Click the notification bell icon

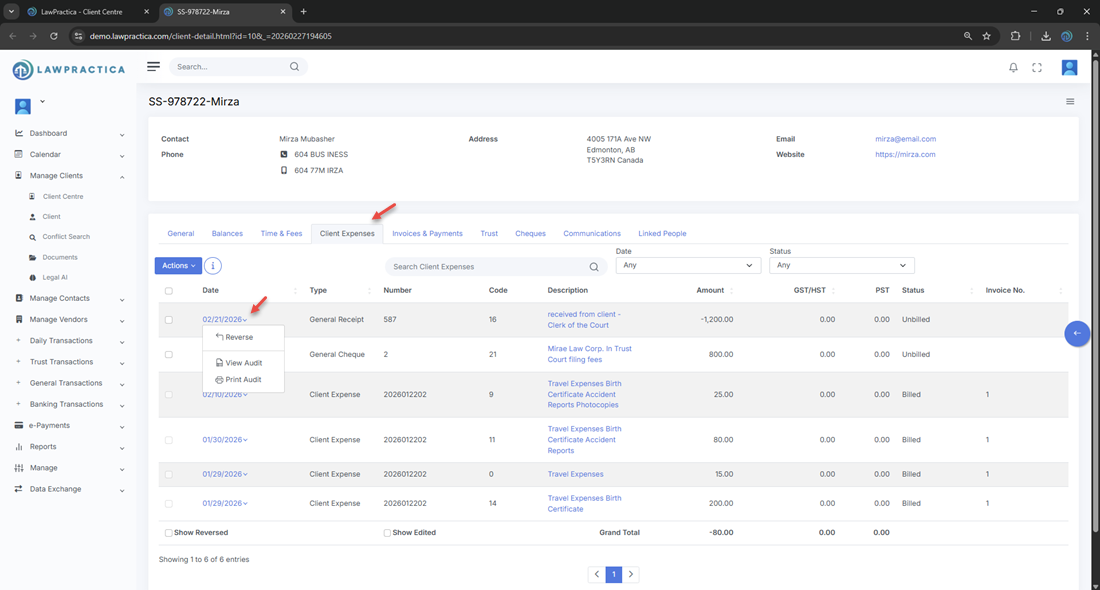click(1013, 67)
